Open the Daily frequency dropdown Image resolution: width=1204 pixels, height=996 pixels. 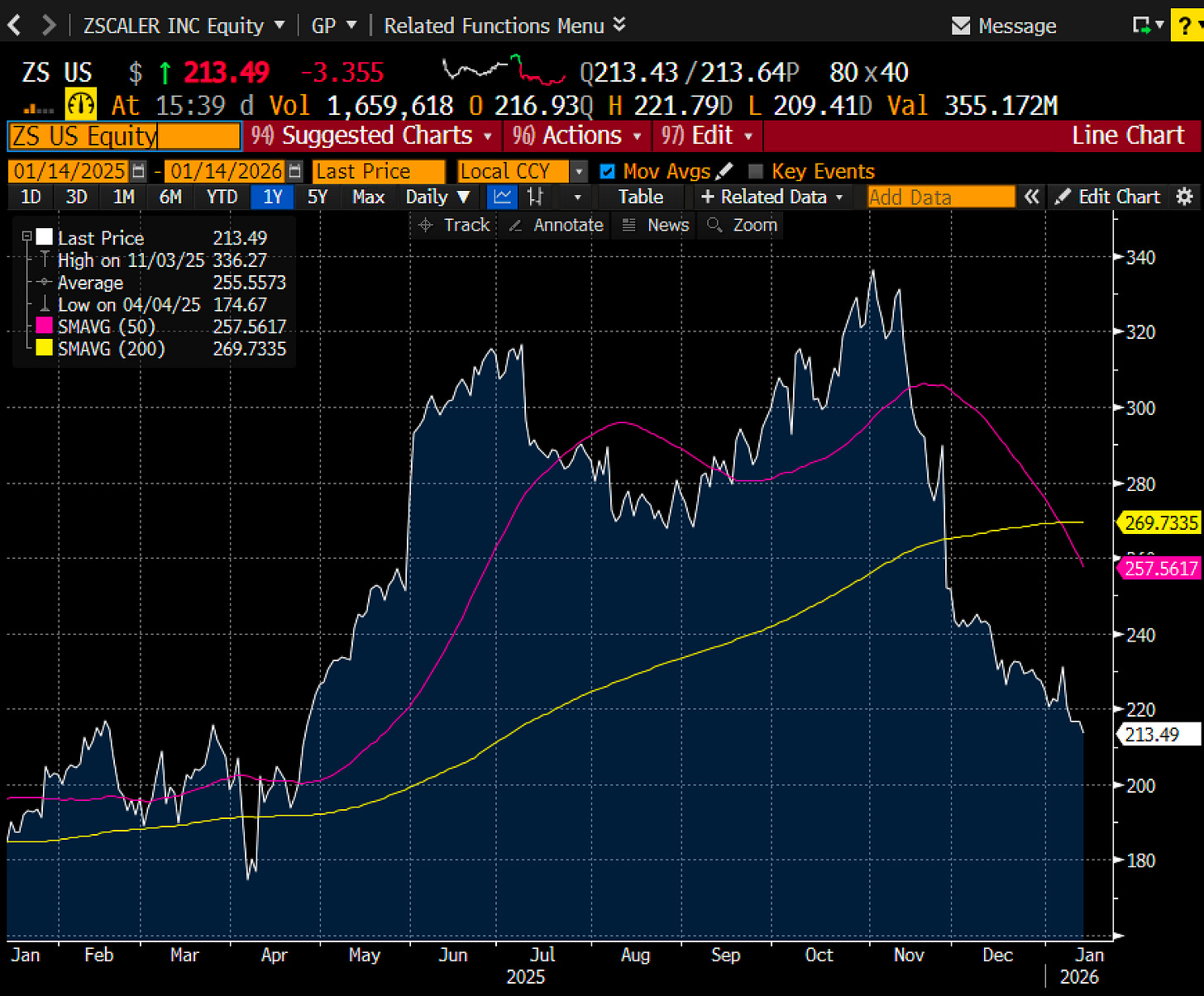pos(437,197)
